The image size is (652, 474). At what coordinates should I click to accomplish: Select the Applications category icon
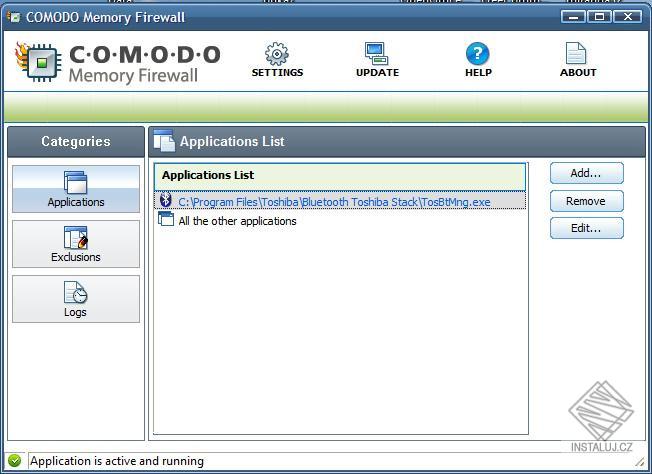click(76, 183)
